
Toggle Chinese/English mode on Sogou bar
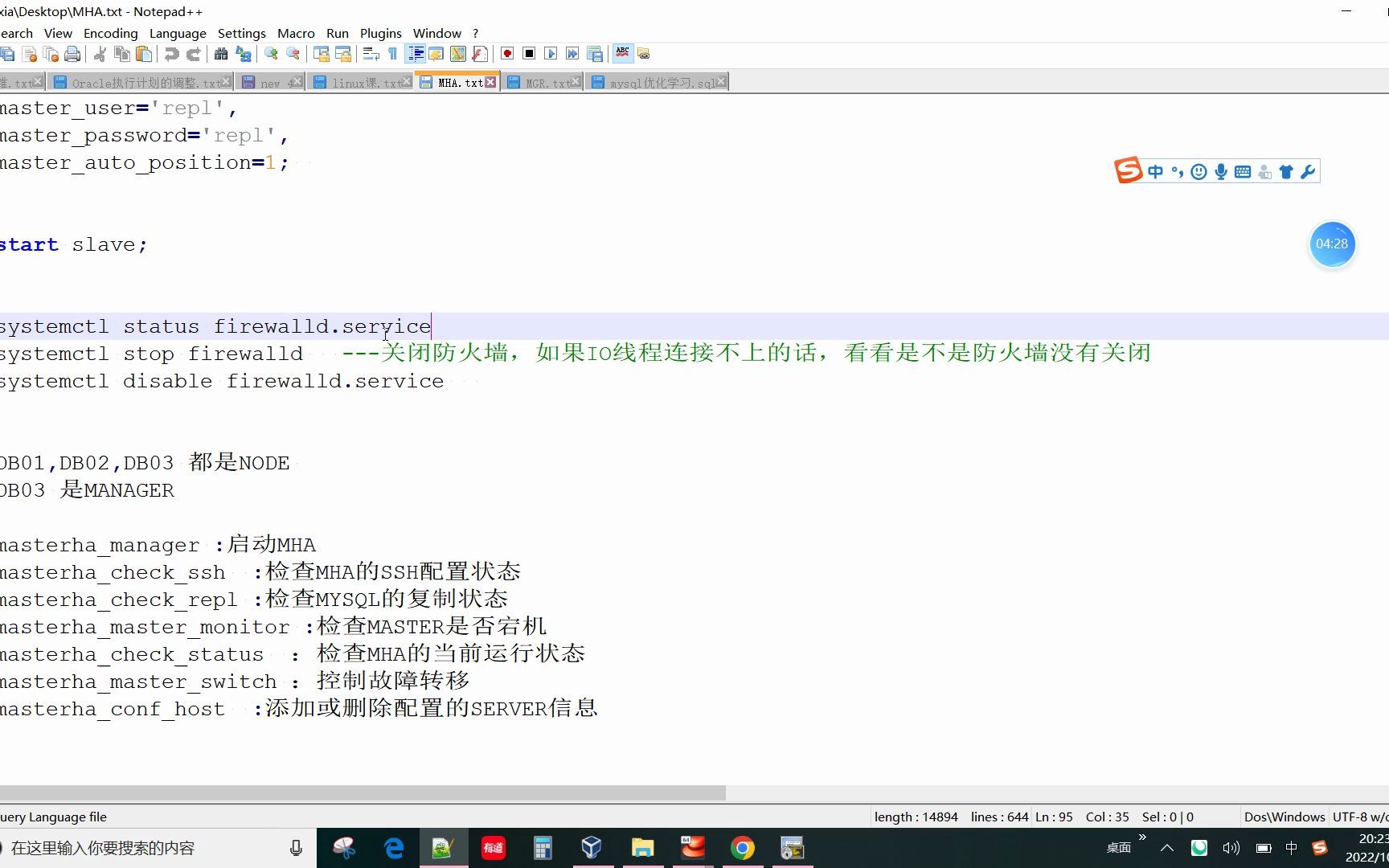click(x=1155, y=171)
